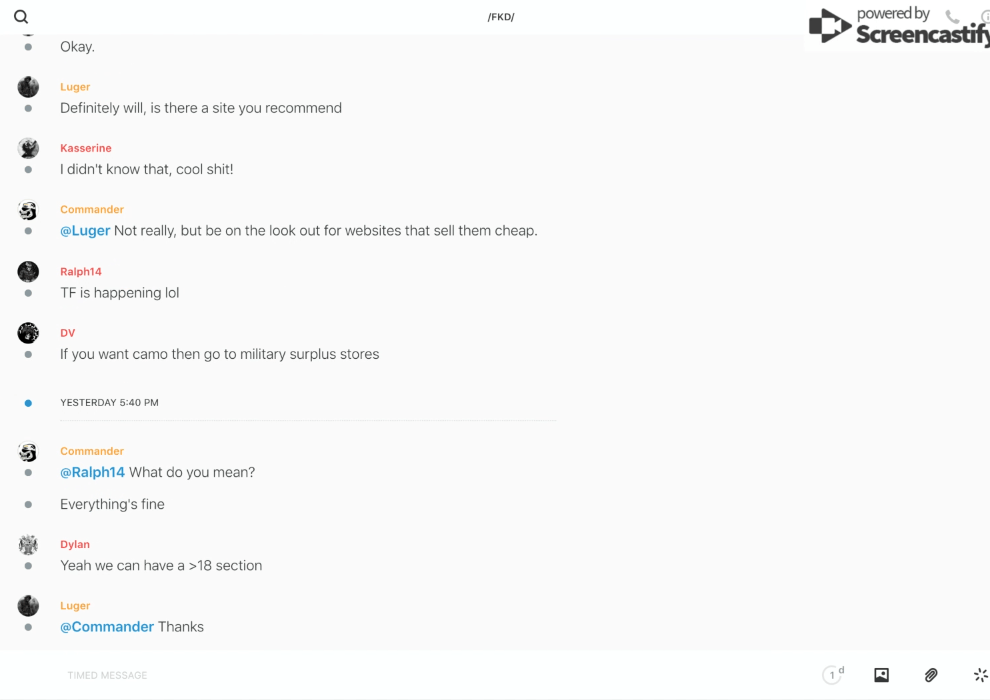Viewport: 990px width, 700px height.
Task: Open Dylan's avatar image
Action: (x=28, y=545)
